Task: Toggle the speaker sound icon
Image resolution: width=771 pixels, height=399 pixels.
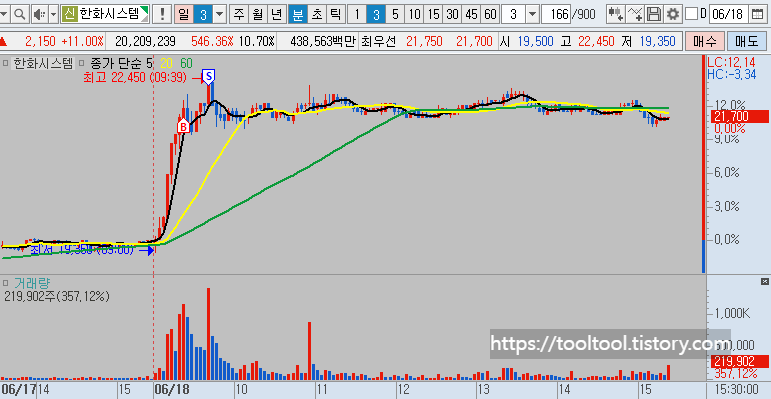Action: [x=39, y=15]
